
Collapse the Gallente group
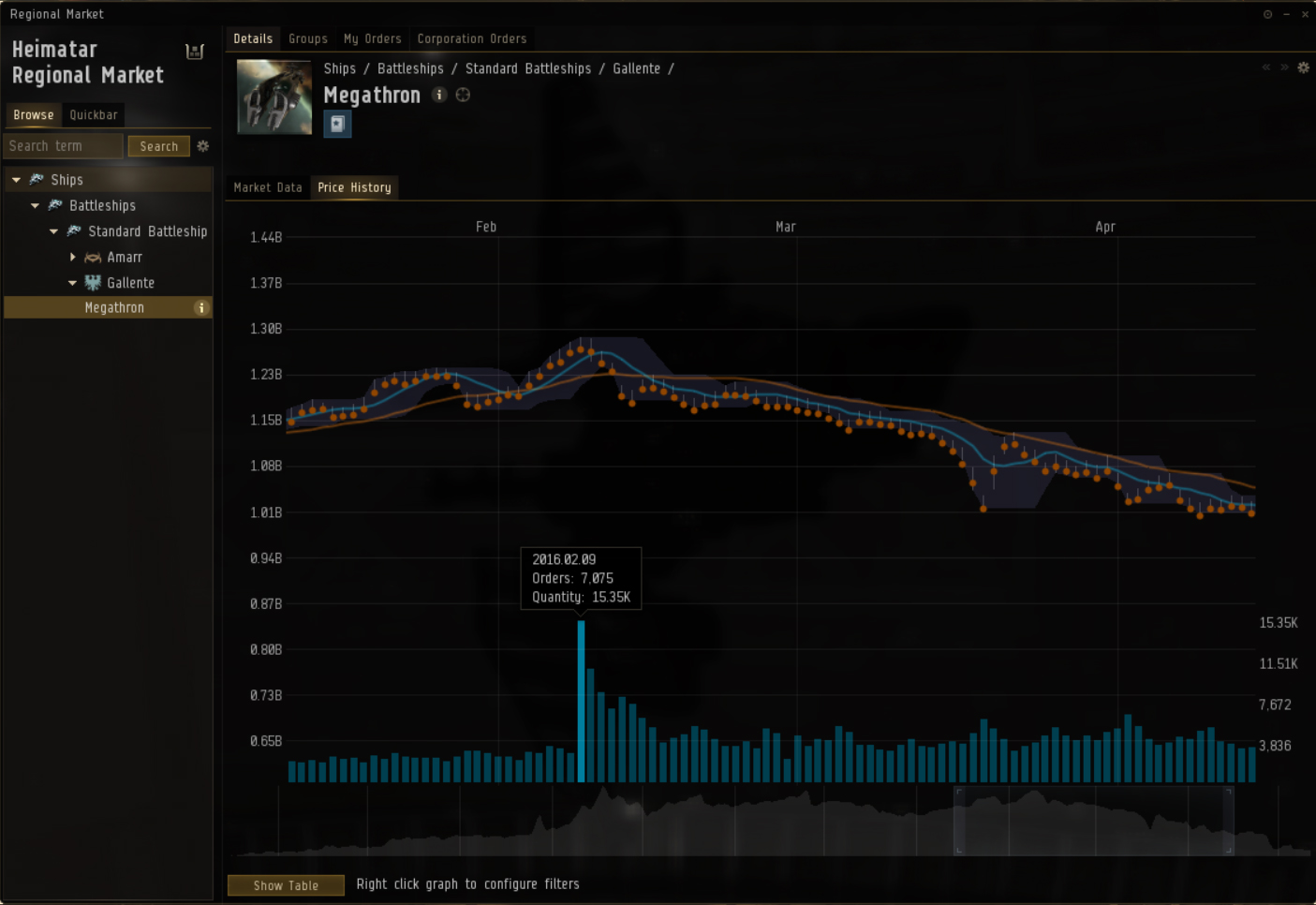click(72, 283)
